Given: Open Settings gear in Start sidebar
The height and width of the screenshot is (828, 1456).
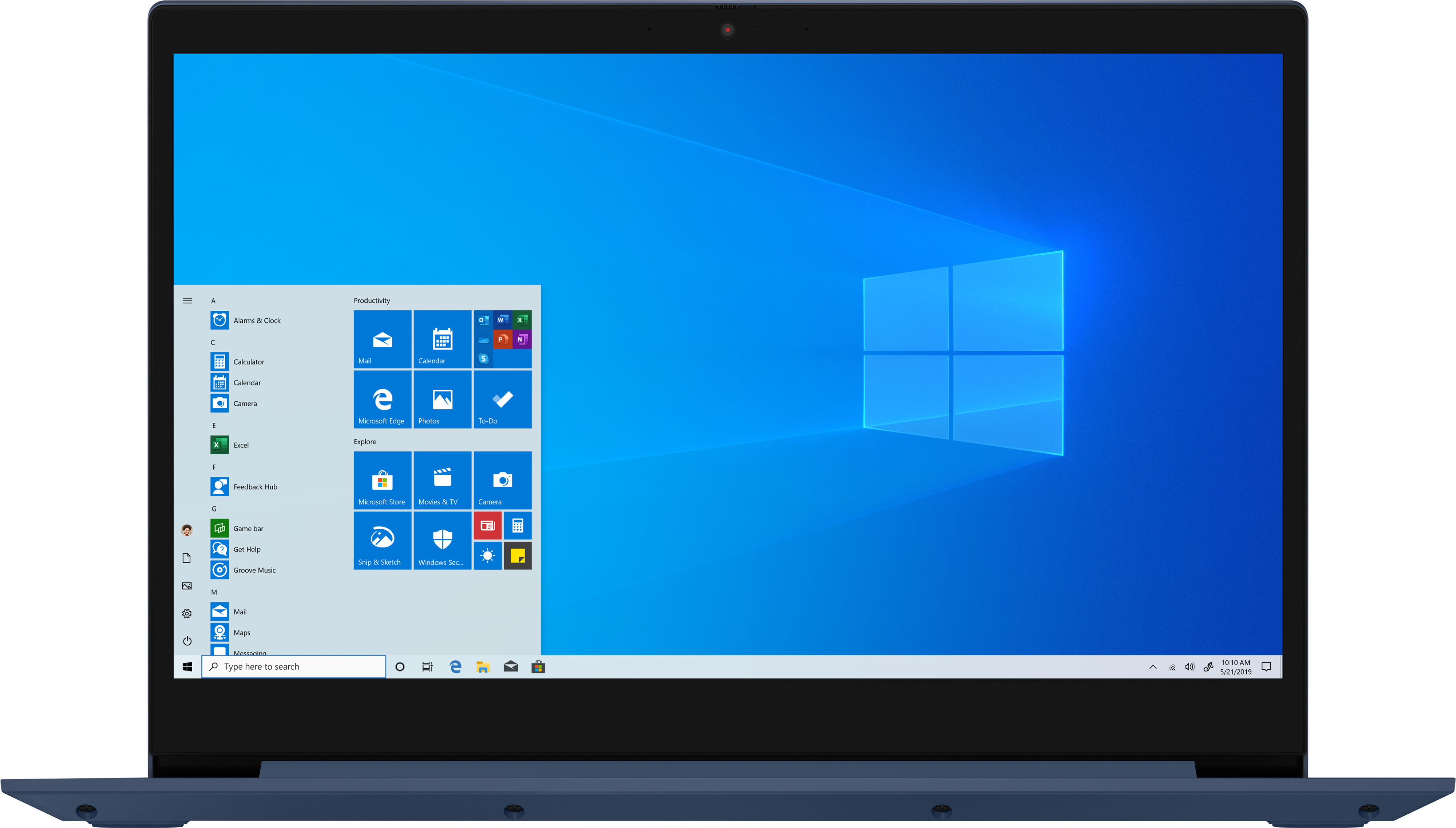Looking at the screenshot, I should (x=187, y=613).
